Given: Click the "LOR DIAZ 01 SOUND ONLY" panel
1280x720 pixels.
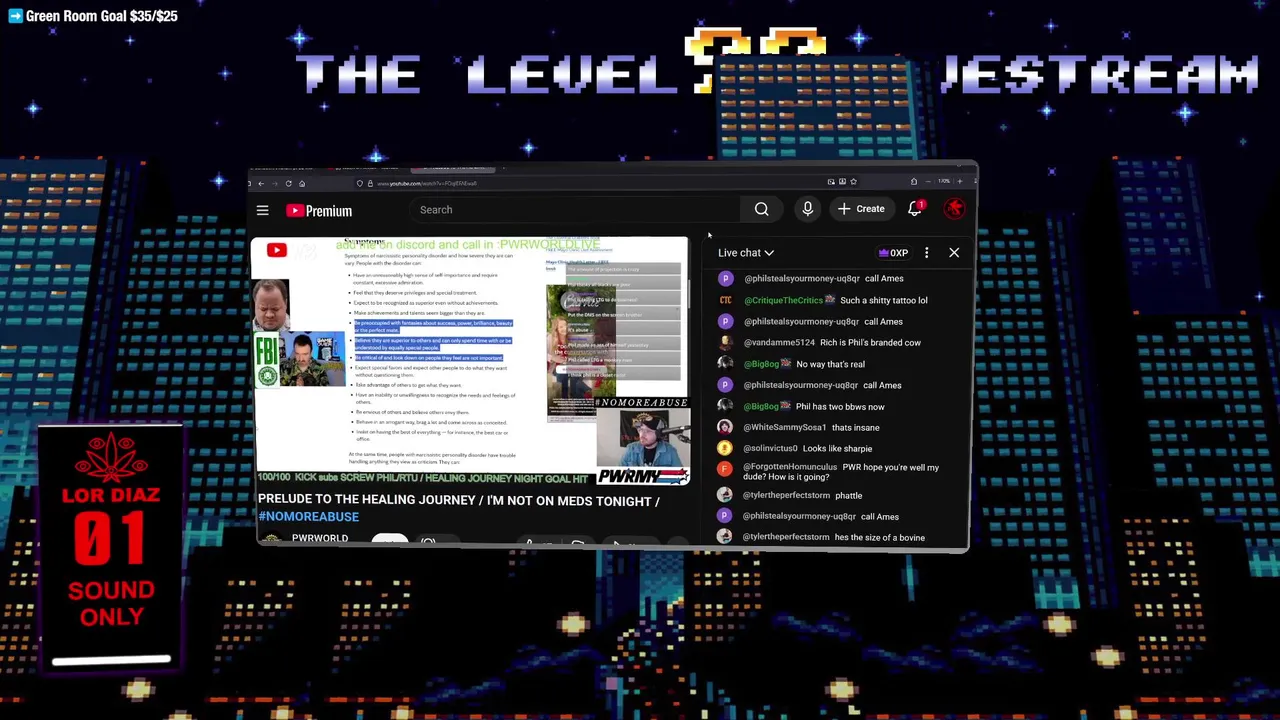Looking at the screenshot, I should (111, 547).
